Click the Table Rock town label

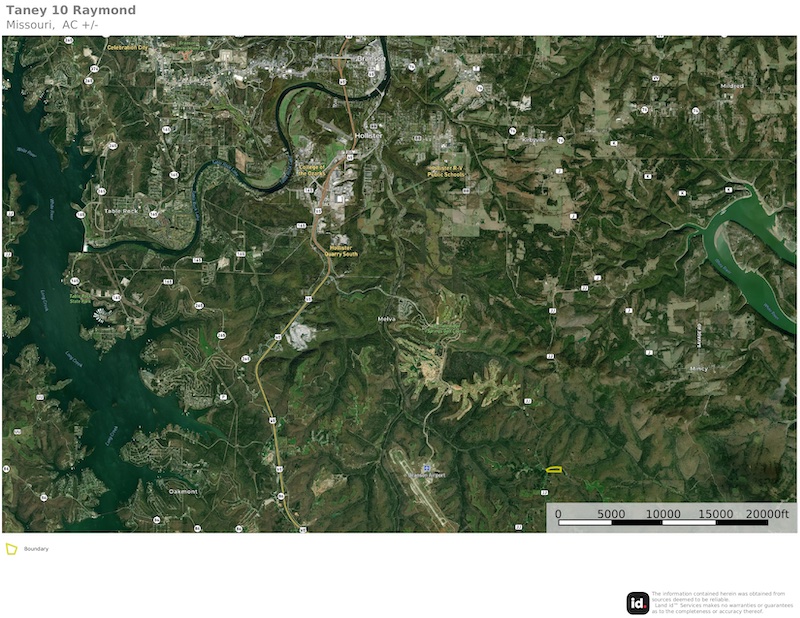[121, 211]
